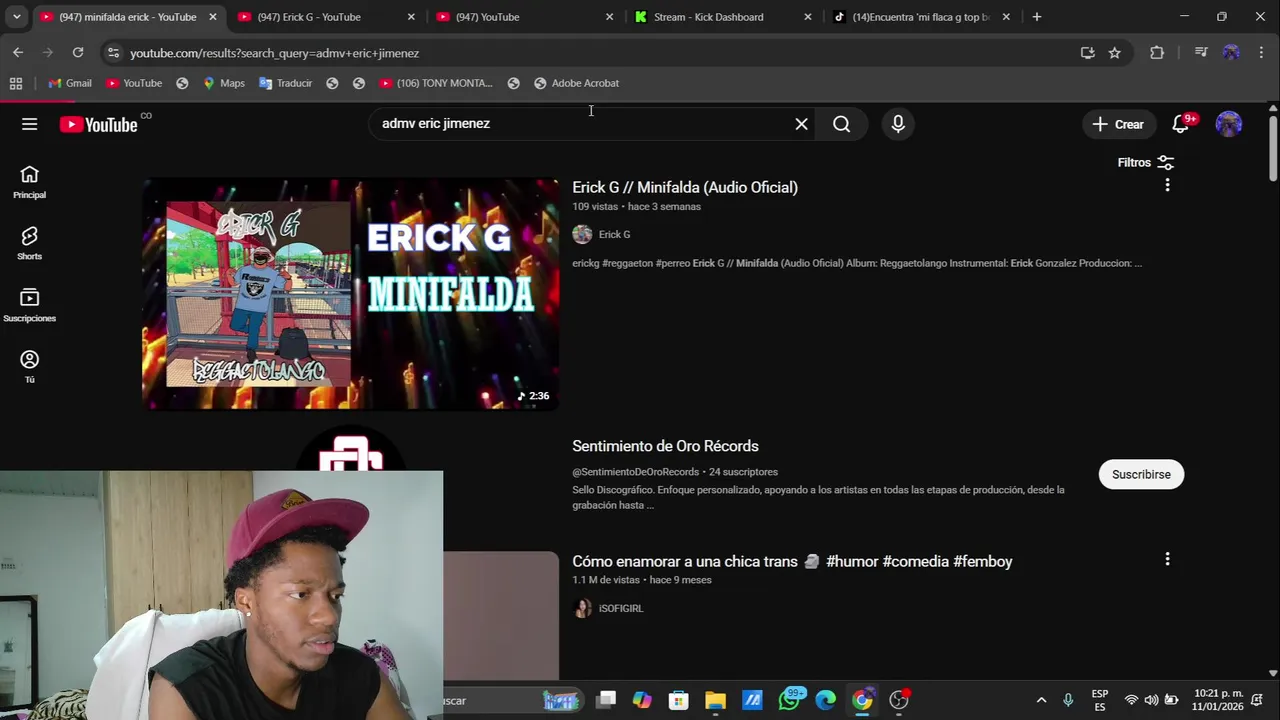Open Principal in the sidebar
The width and height of the screenshot is (1280, 720).
(x=29, y=182)
